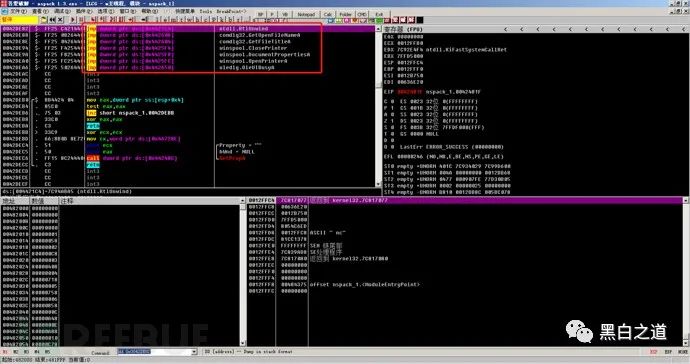690x364 pixels.
Task: Click the Command input field
Action: tap(154, 352)
